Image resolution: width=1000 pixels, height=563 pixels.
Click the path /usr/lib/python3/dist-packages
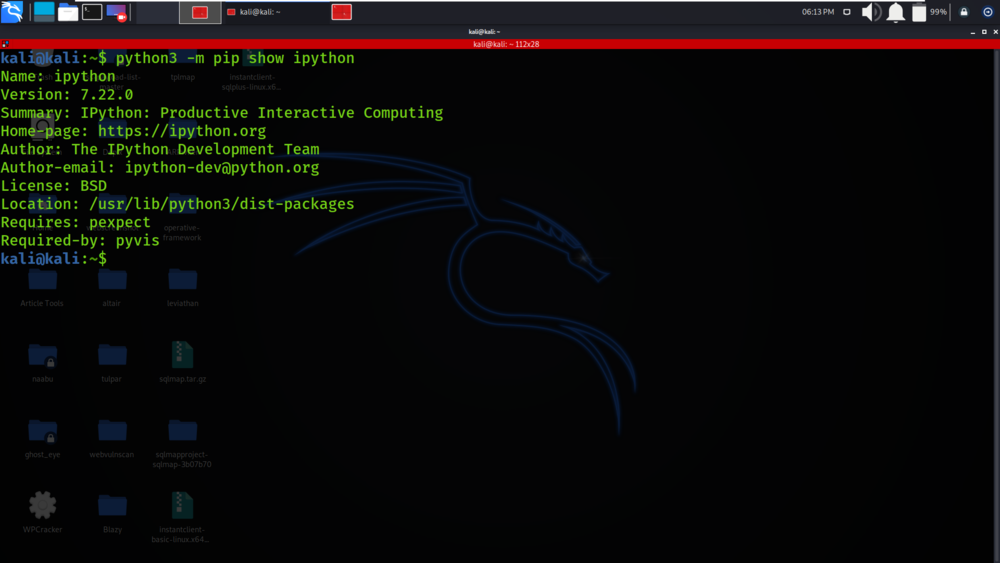coord(221,204)
